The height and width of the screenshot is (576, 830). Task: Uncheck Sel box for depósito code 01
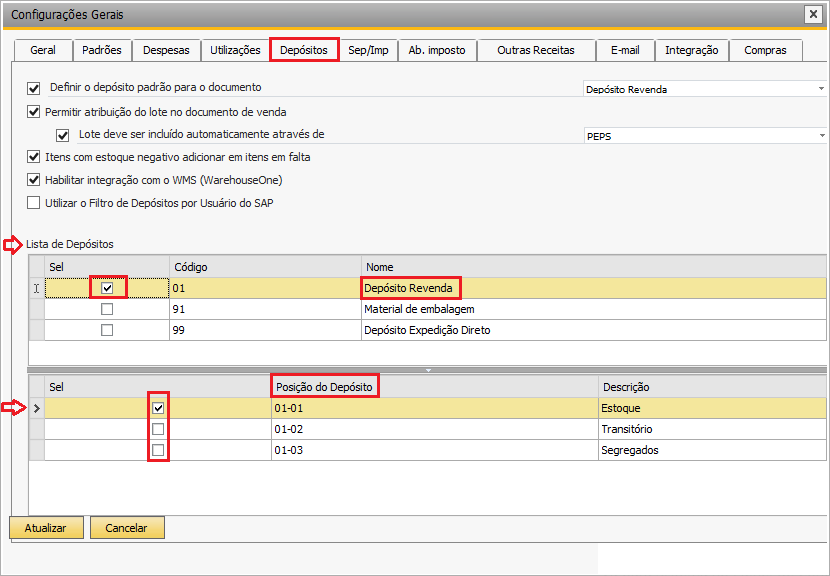click(107, 288)
